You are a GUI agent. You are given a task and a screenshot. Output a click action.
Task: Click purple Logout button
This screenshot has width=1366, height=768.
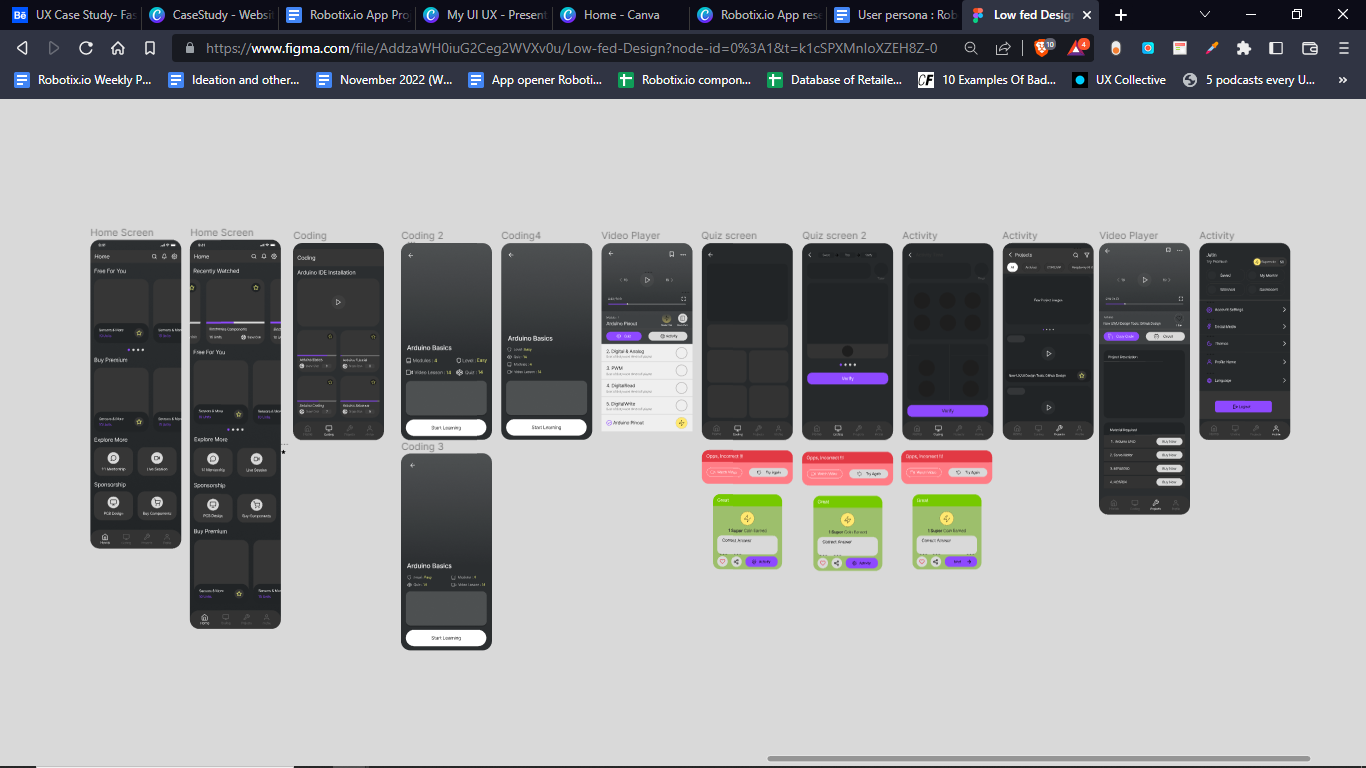[1243, 407]
